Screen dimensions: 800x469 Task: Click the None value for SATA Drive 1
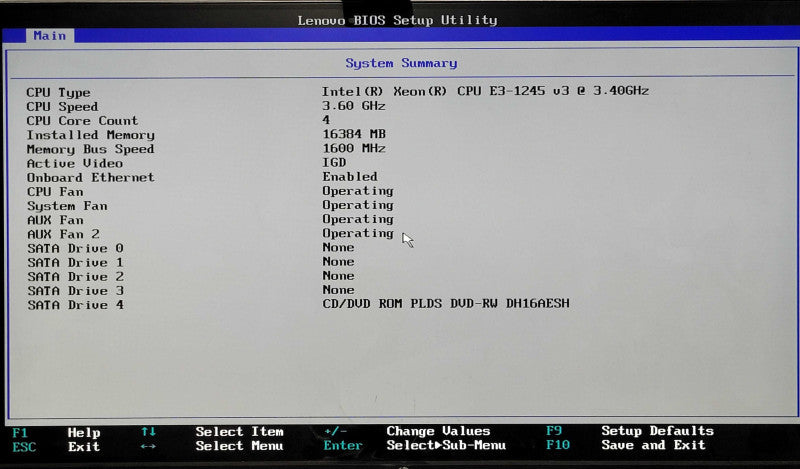pyautogui.click(x=338, y=262)
